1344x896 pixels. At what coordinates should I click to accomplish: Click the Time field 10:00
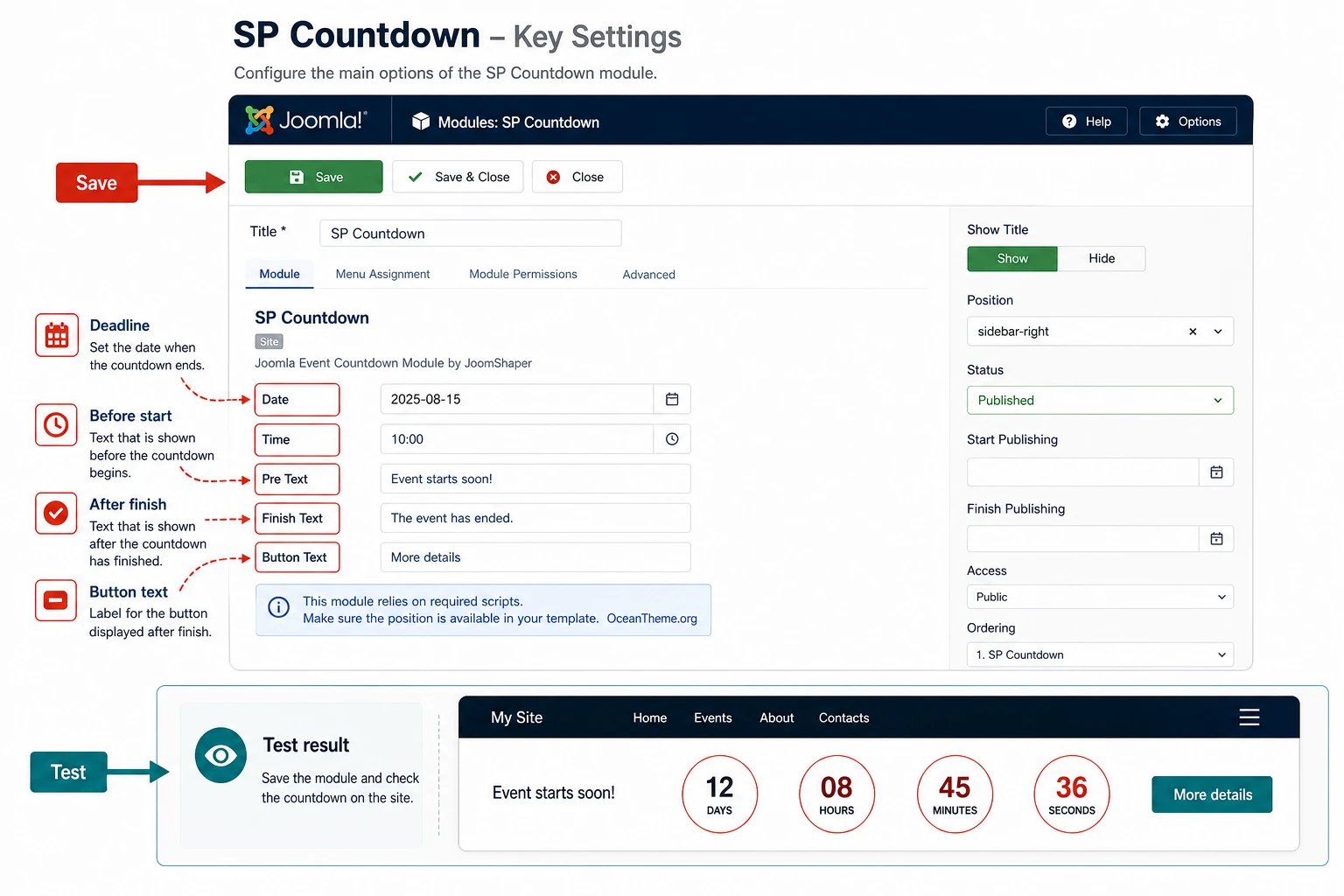[x=517, y=439]
